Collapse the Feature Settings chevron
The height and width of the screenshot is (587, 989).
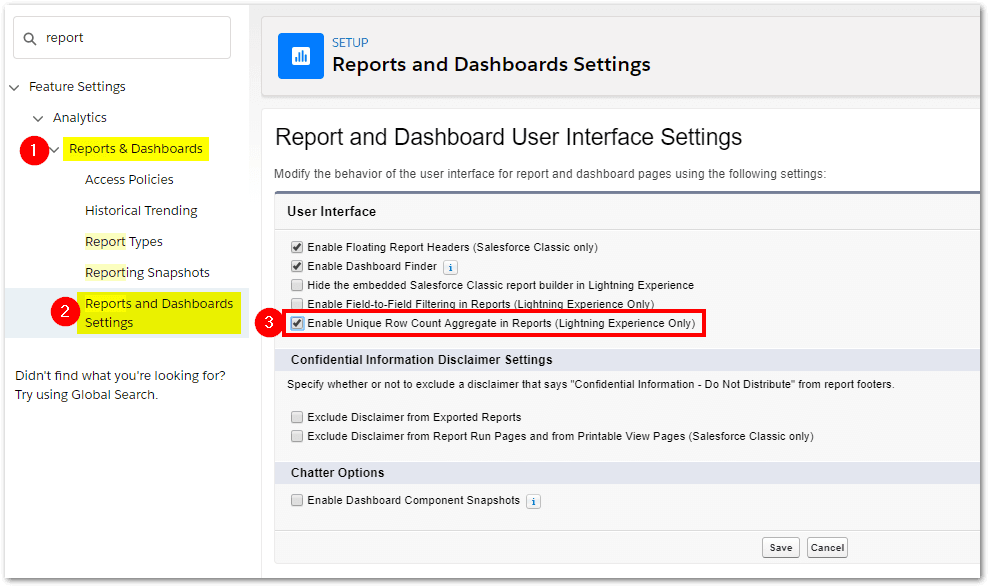pyautogui.click(x=15, y=87)
